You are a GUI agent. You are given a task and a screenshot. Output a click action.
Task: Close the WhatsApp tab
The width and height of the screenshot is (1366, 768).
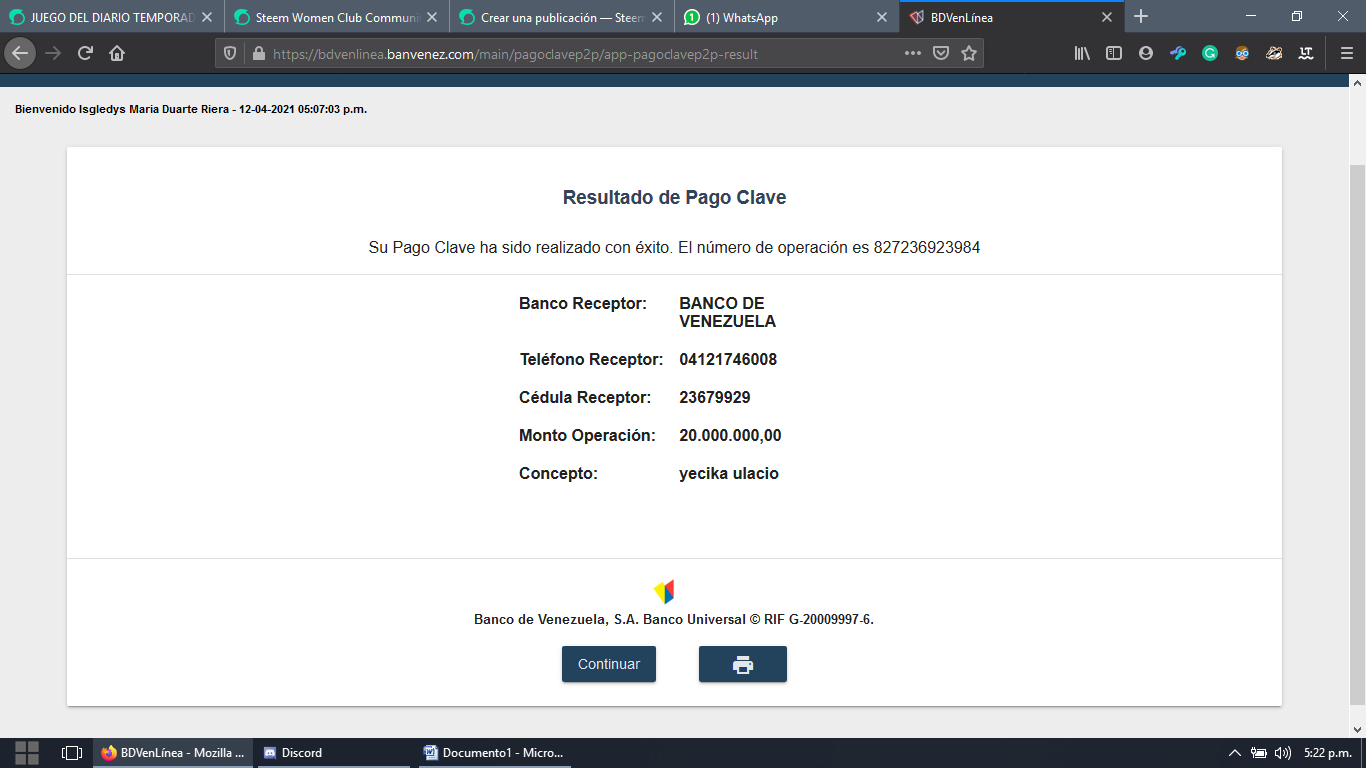[881, 17]
